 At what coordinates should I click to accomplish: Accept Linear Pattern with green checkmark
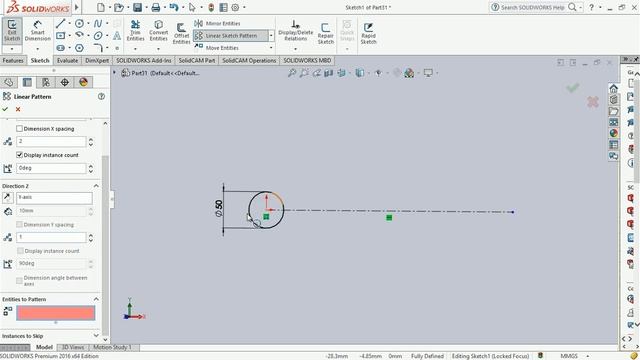point(5,109)
